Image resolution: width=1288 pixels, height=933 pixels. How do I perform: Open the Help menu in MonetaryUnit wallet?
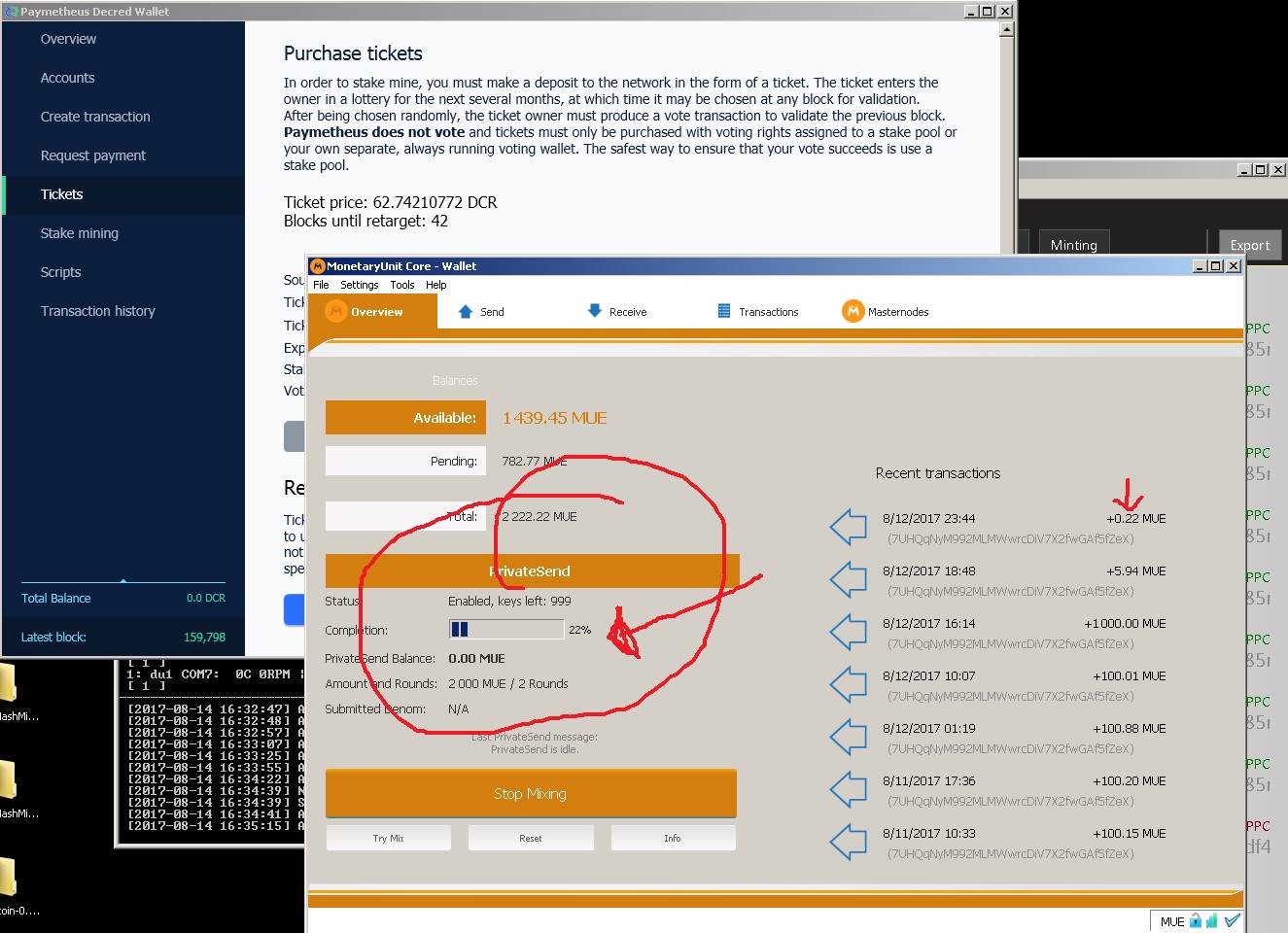[x=436, y=285]
